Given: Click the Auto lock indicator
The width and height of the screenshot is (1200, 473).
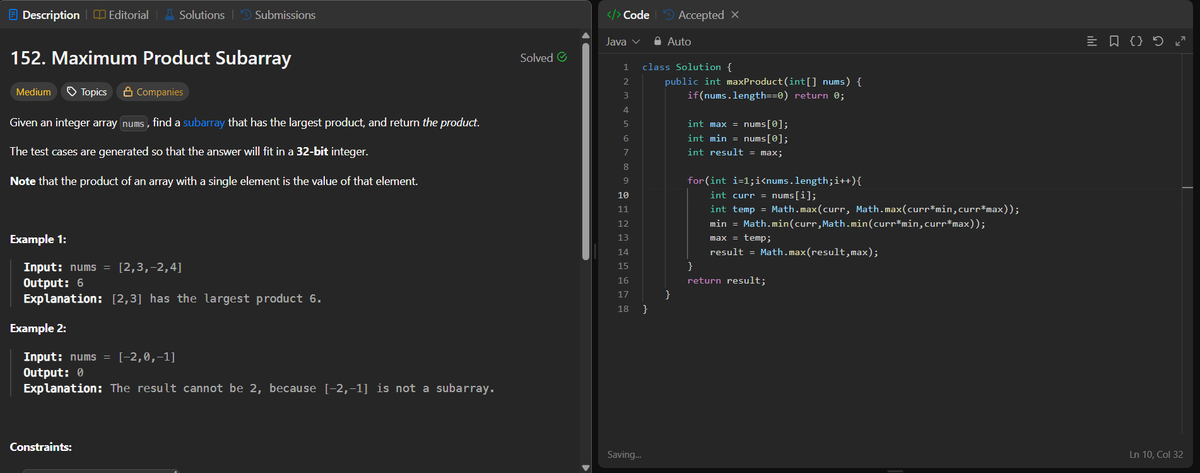Looking at the screenshot, I should tap(672, 42).
